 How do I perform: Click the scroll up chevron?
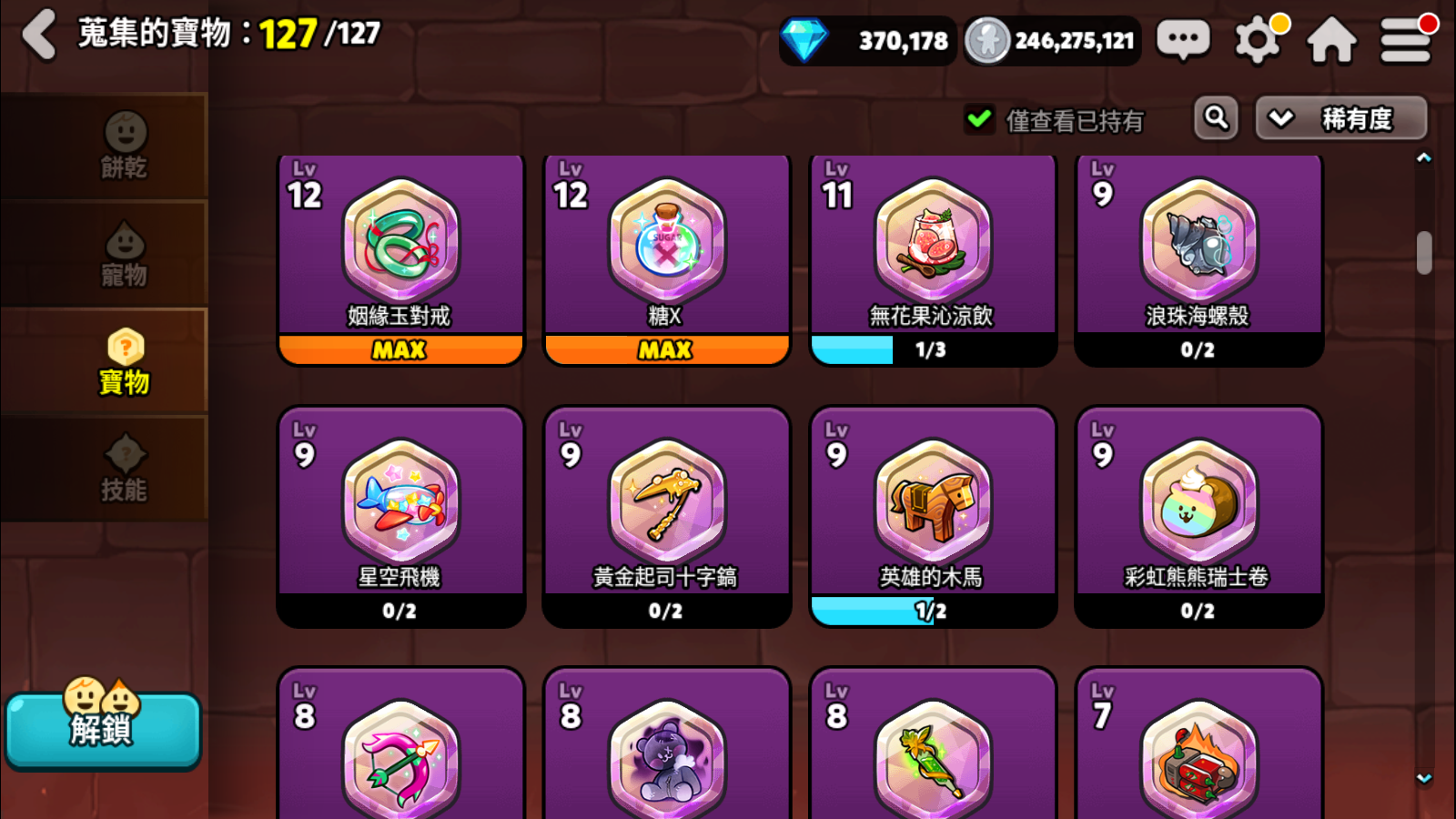coord(1424,157)
